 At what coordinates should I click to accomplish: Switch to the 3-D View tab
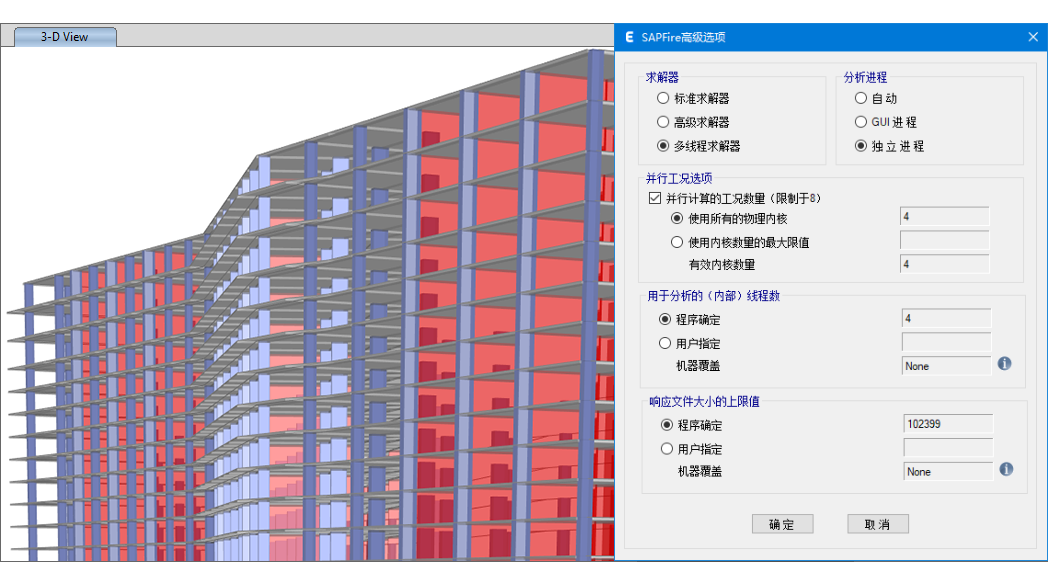65,37
